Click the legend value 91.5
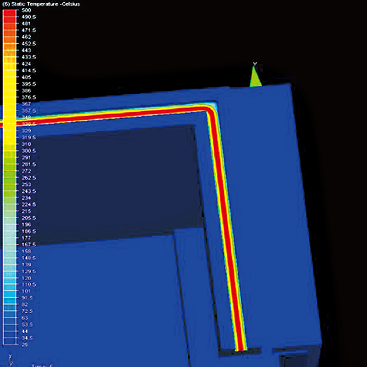367x367 pixels. click(x=27, y=298)
